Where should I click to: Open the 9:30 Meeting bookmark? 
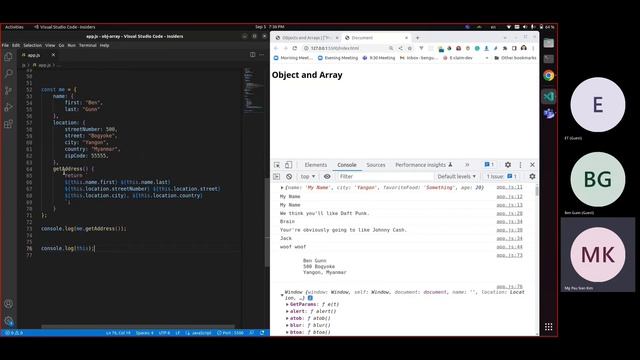(379, 58)
